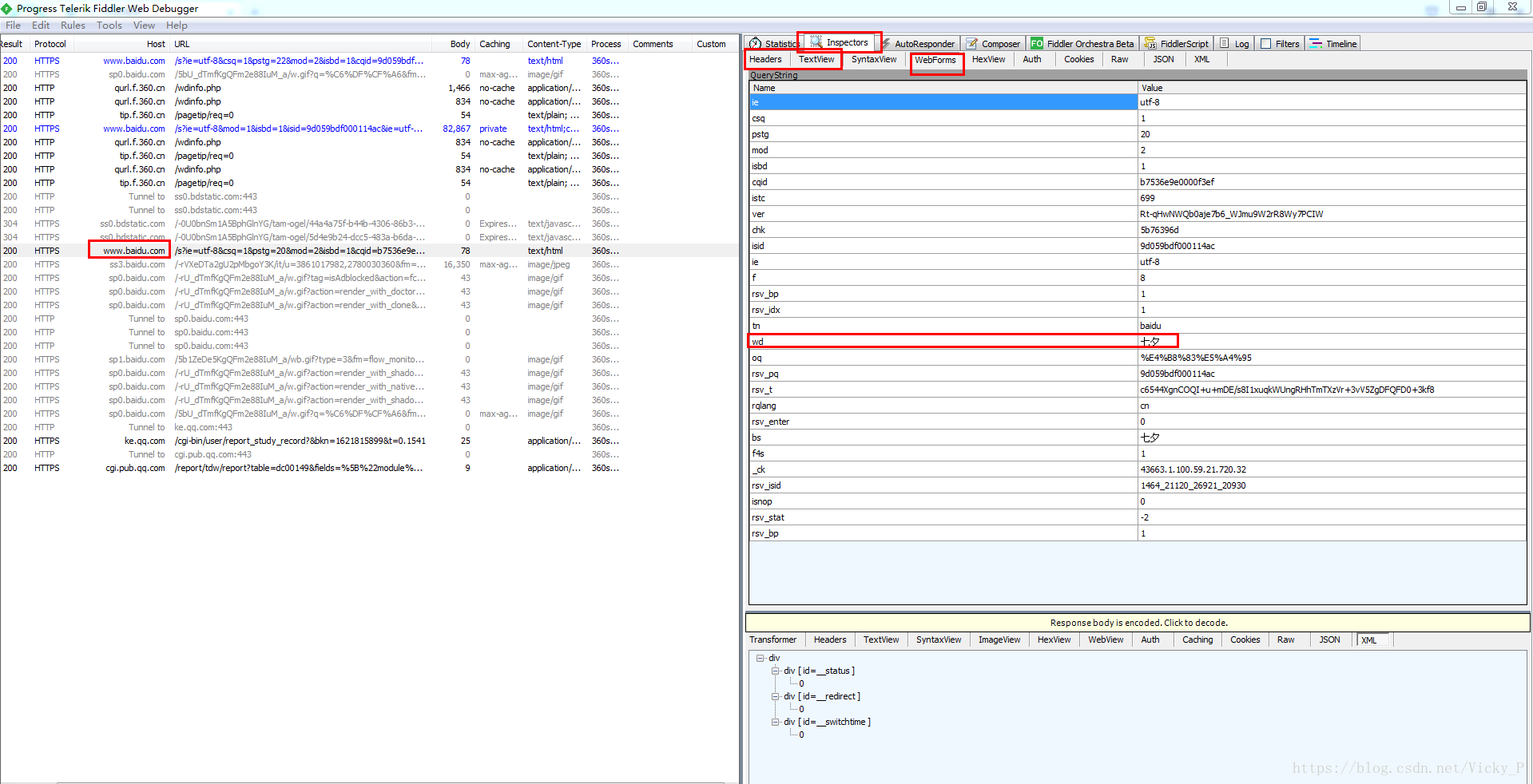Click the 'rsv_isid' value 1464_21120_26921_20930
This screenshot has height=784, width=1533.
[1193, 485]
